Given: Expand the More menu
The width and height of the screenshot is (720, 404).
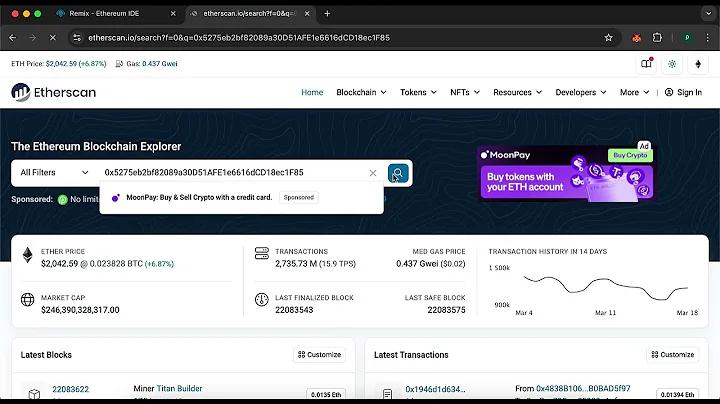Looking at the screenshot, I should (x=635, y=92).
